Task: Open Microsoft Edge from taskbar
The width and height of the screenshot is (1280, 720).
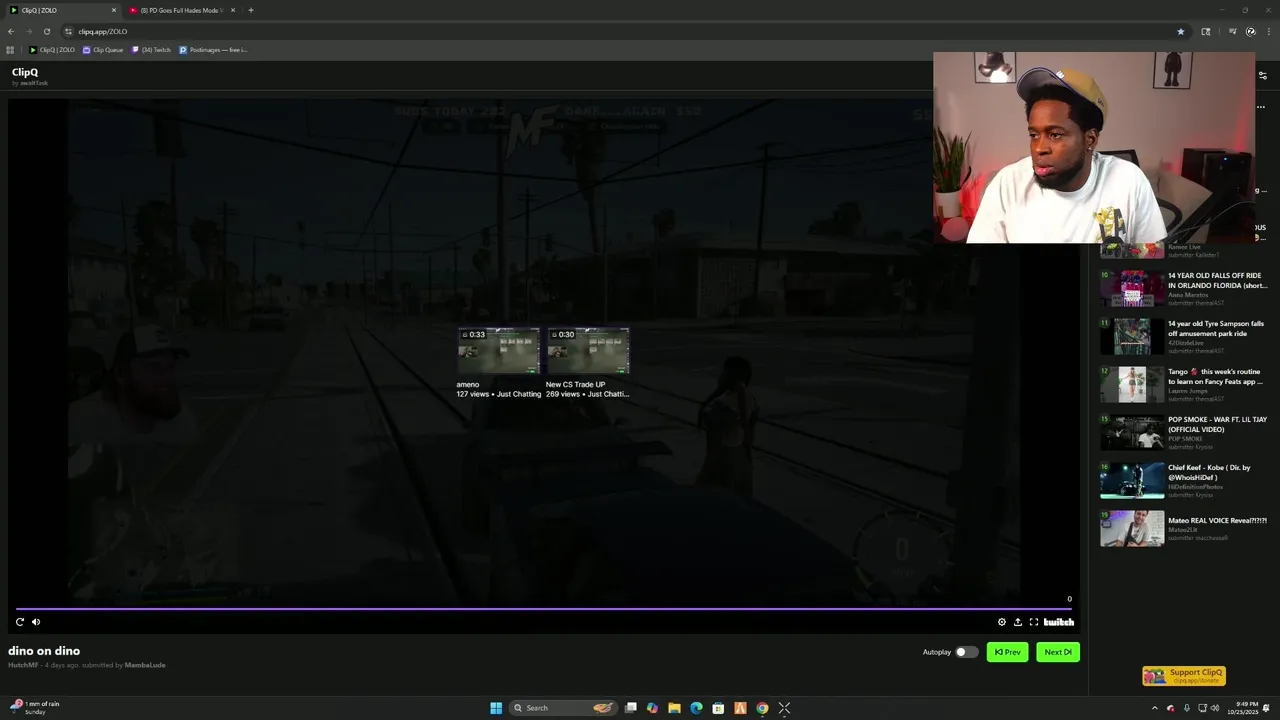Action: [696, 708]
